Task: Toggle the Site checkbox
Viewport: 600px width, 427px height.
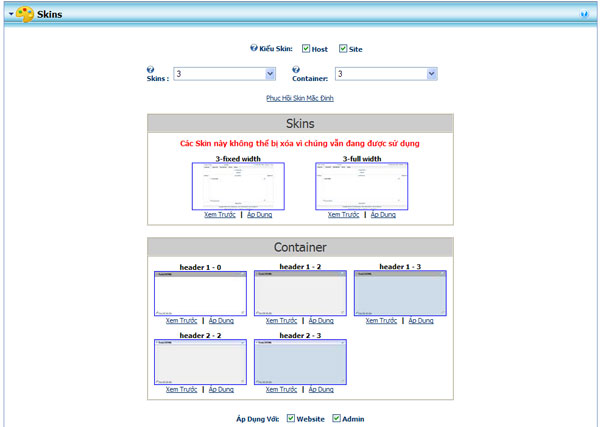Action: click(343, 49)
